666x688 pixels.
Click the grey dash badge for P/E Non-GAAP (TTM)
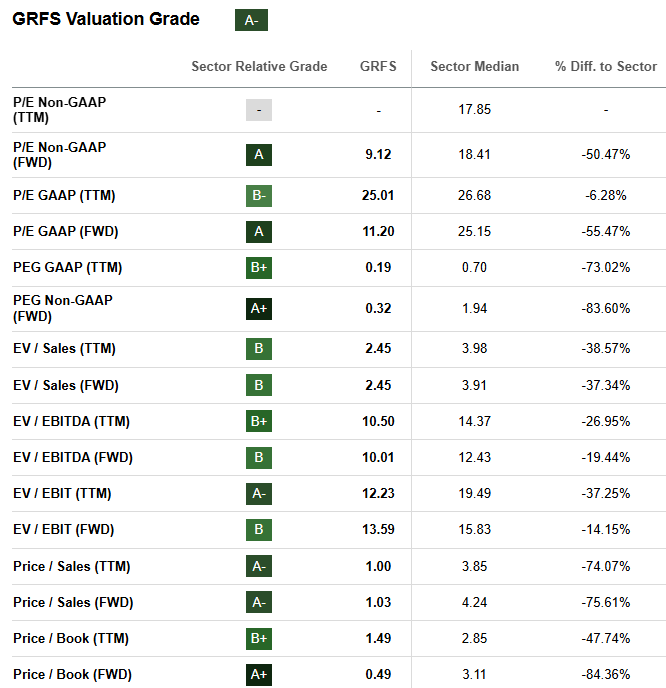click(259, 110)
